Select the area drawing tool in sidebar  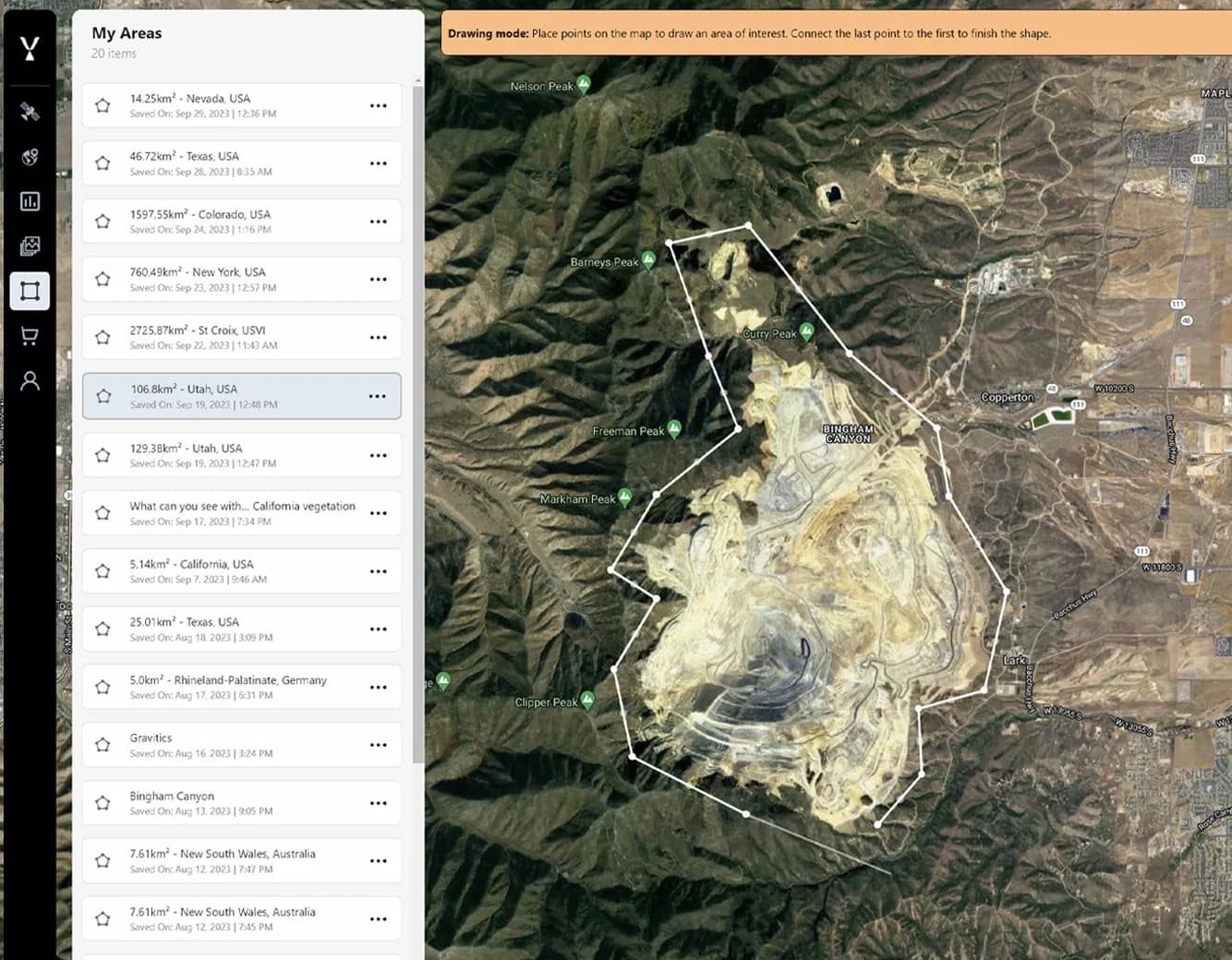30,291
